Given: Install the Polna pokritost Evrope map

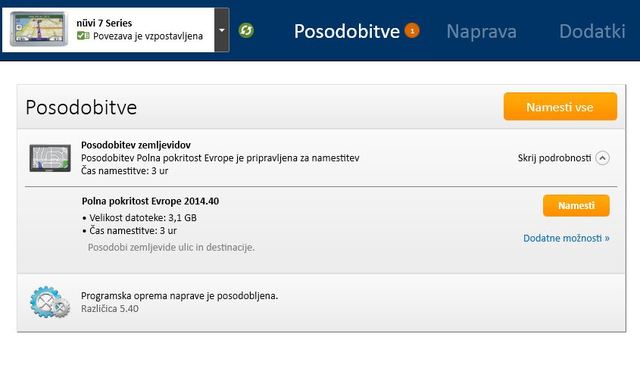Looking at the screenshot, I should (576, 206).
